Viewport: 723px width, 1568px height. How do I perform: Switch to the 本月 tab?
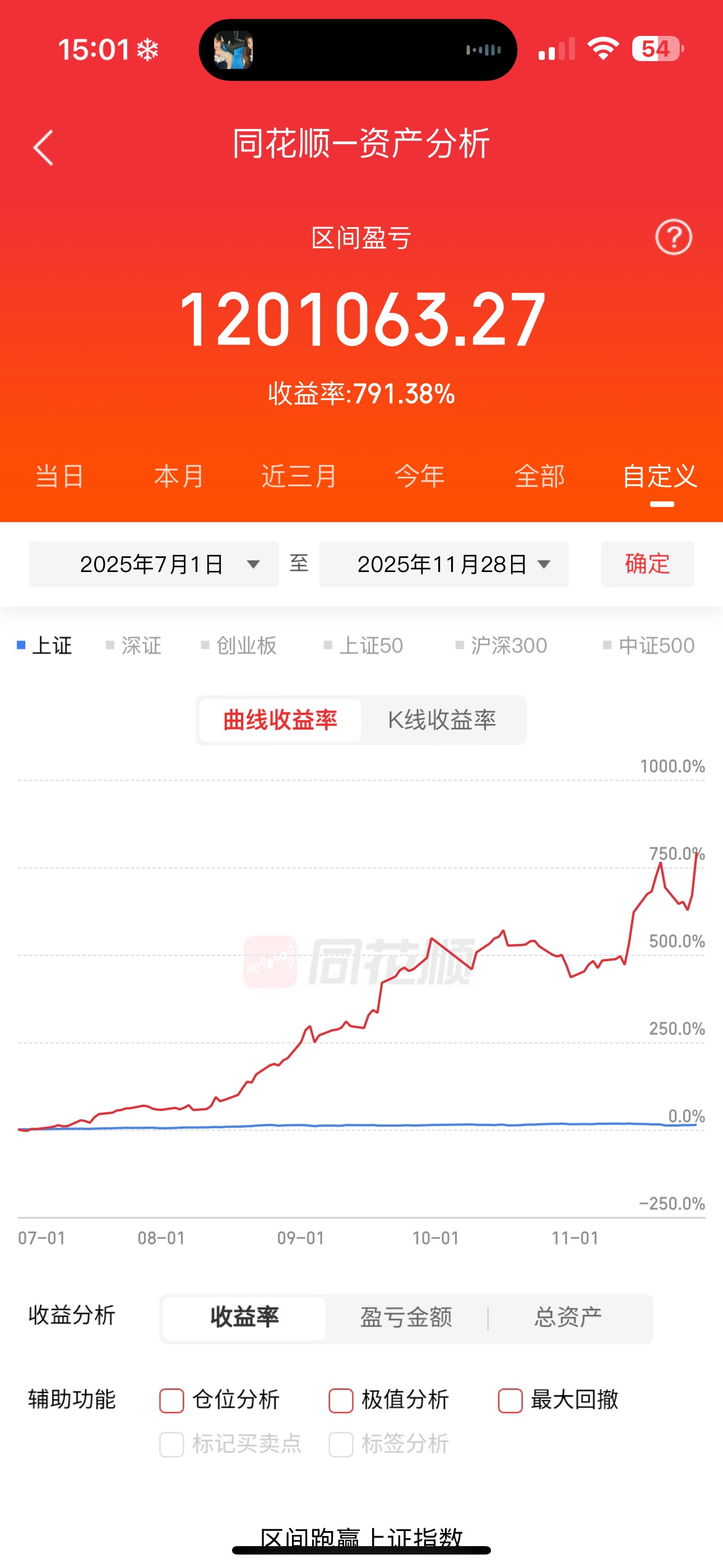coord(179,476)
